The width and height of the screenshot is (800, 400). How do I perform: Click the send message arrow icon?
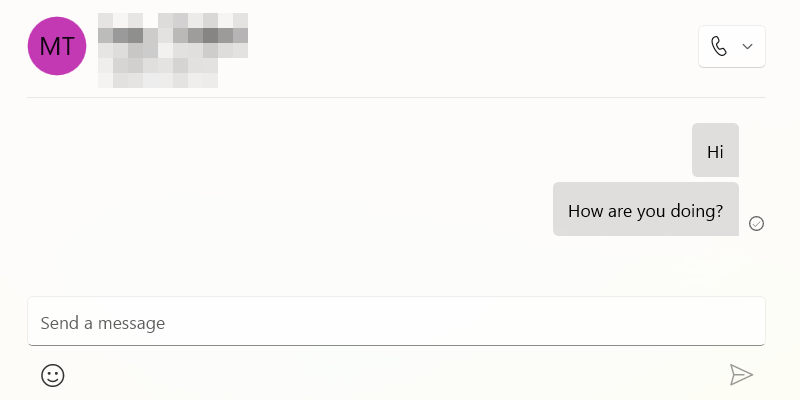point(740,375)
